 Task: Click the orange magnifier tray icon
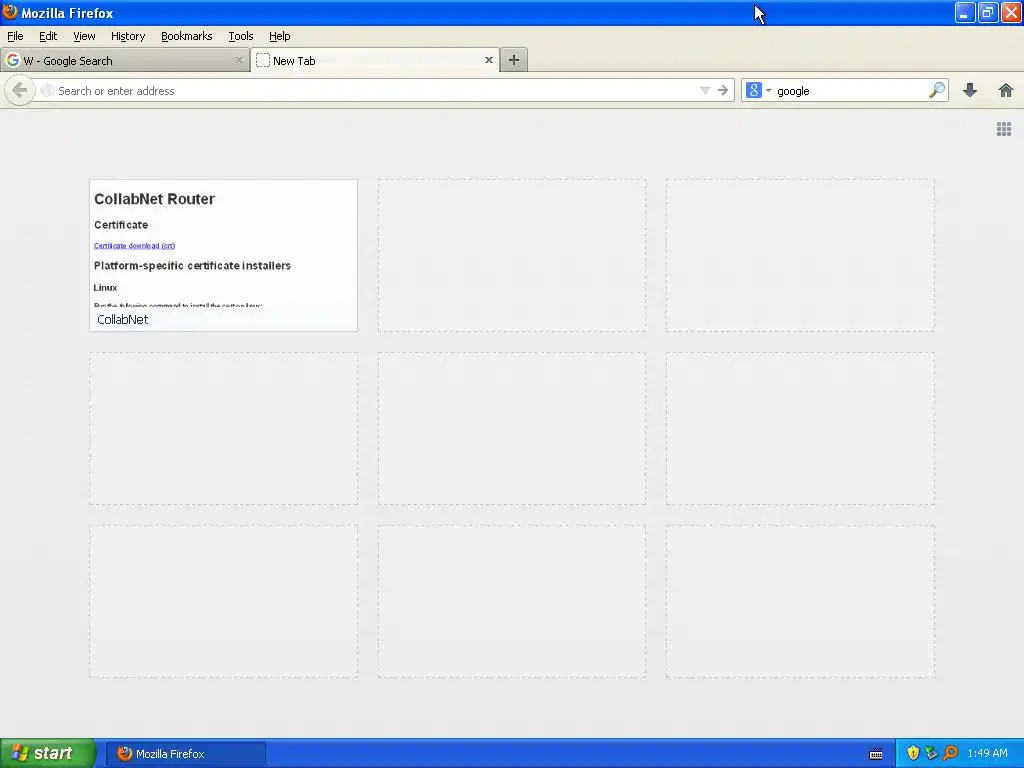(x=950, y=753)
